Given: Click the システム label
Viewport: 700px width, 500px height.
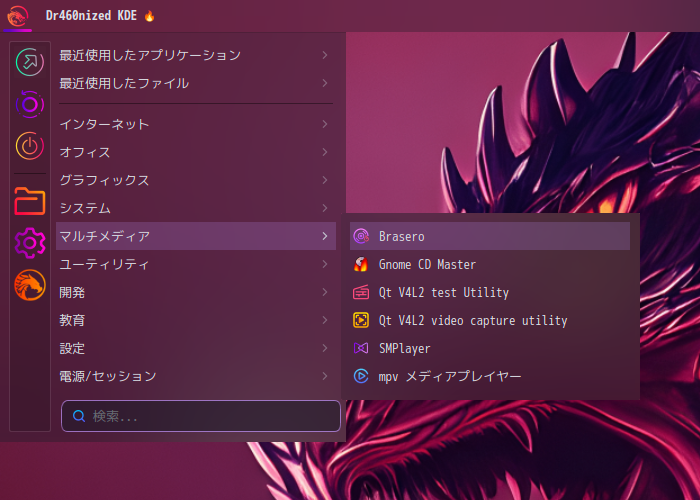Looking at the screenshot, I should (85, 208).
